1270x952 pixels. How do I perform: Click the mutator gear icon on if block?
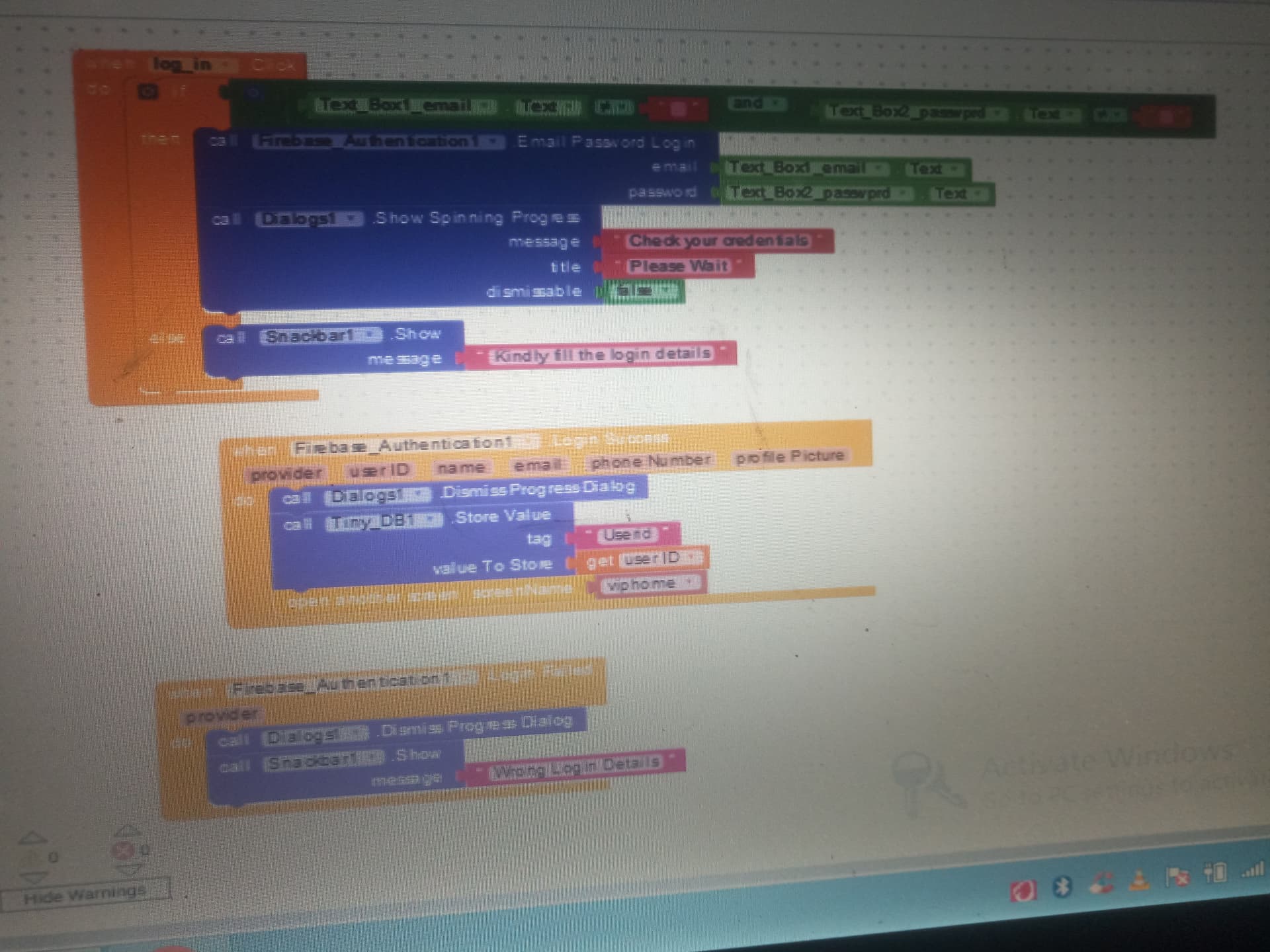148,91
